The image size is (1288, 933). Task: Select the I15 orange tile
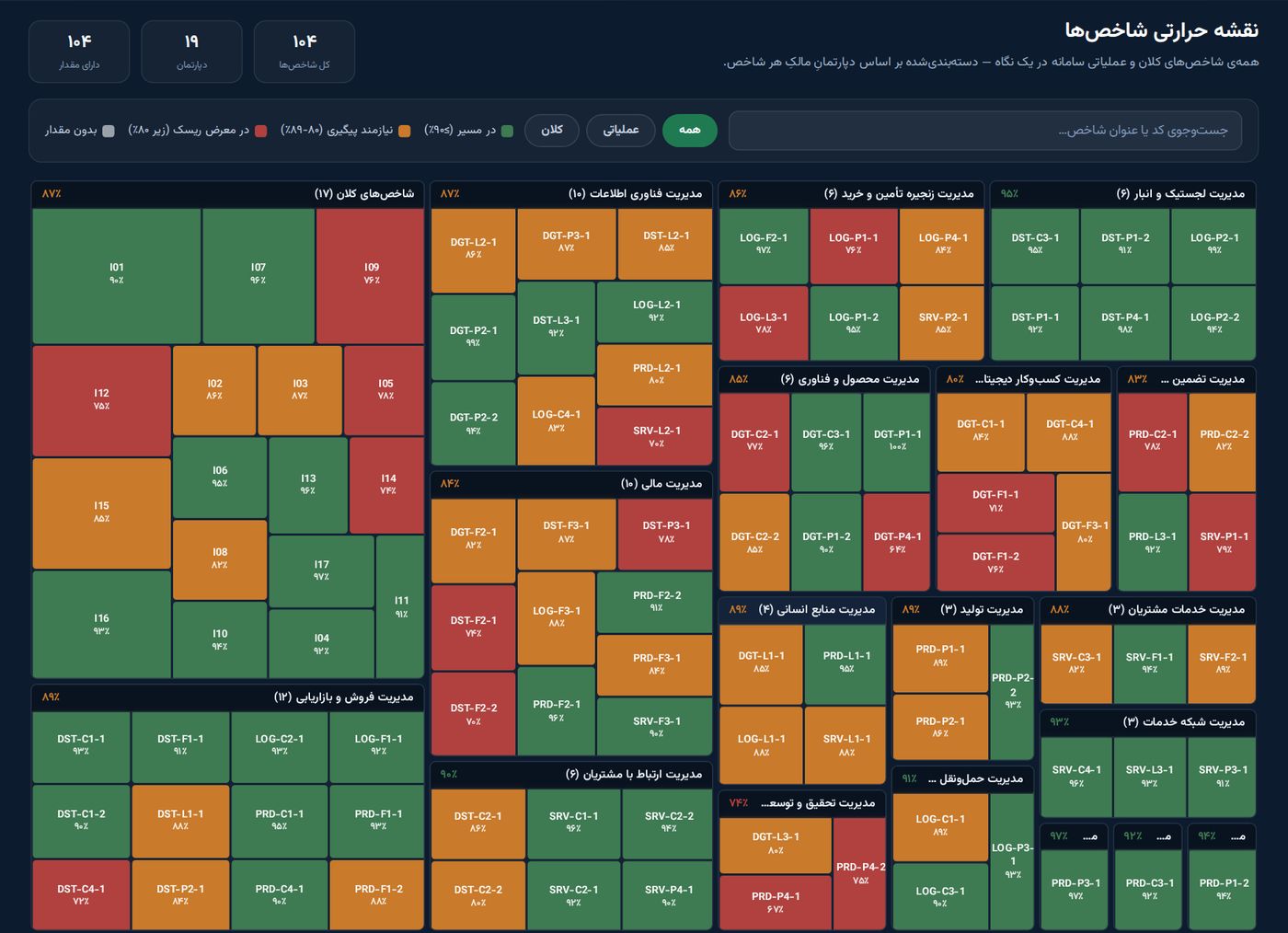coord(101,513)
